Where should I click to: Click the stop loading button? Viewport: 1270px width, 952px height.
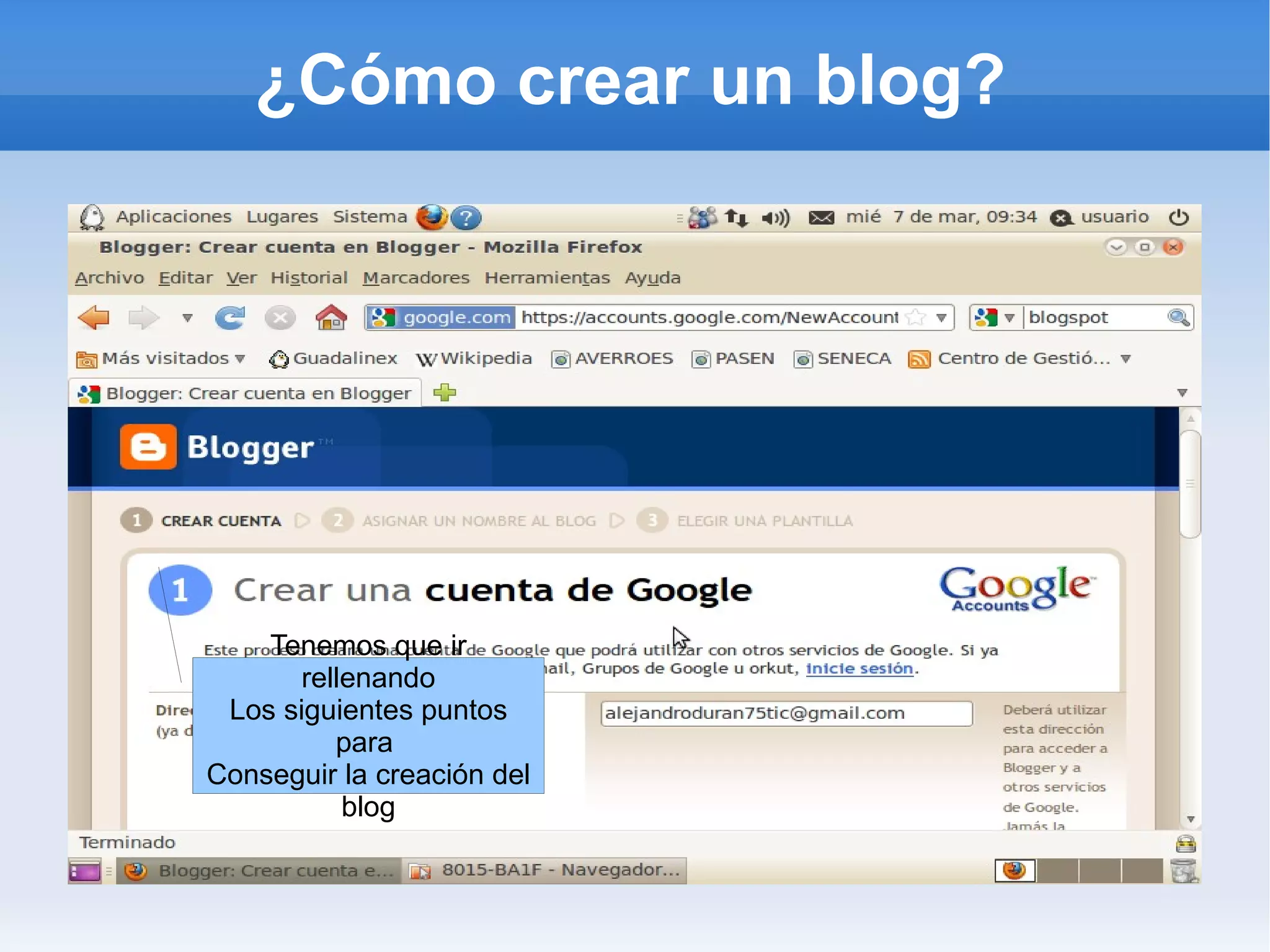click(x=280, y=318)
